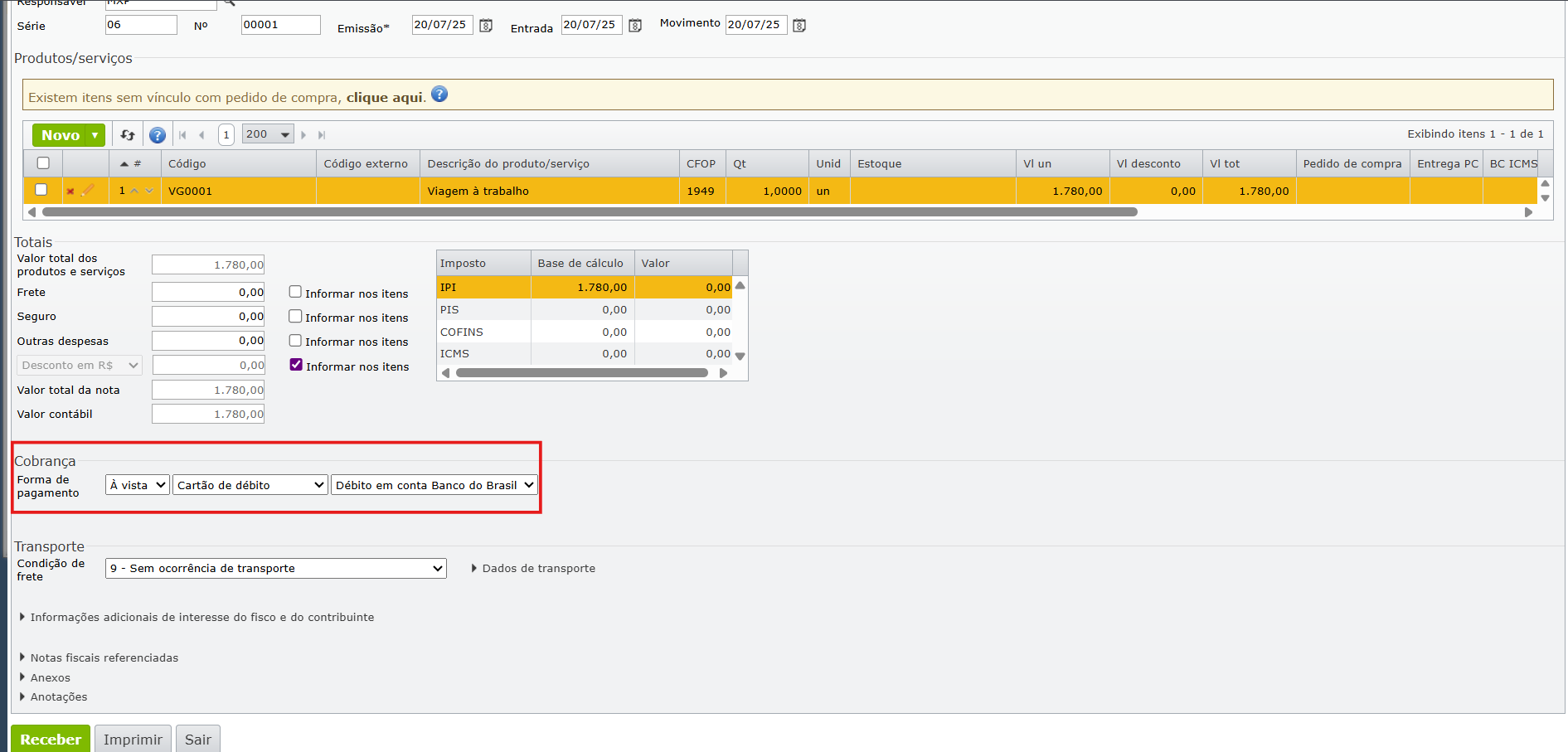
Task: Expand the Anexos section
Action: (45, 677)
